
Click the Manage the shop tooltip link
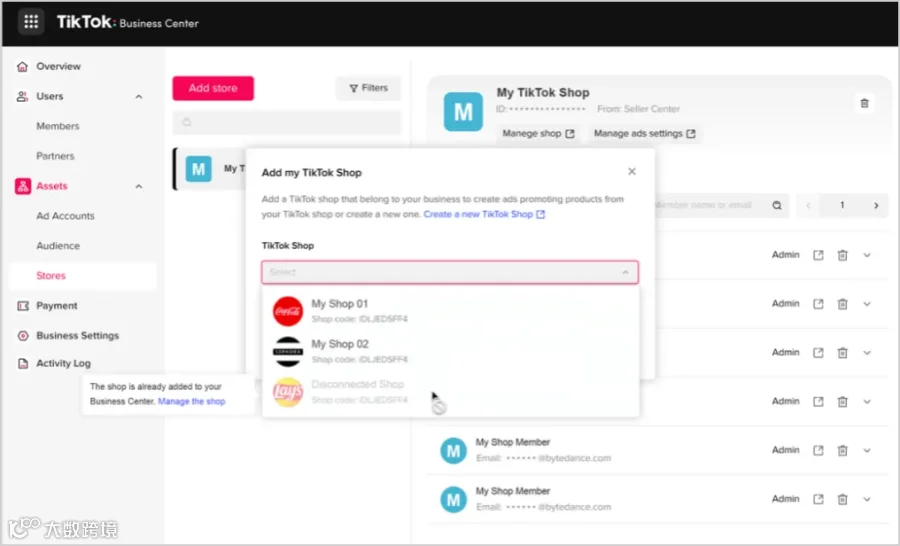click(x=191, y=401)
